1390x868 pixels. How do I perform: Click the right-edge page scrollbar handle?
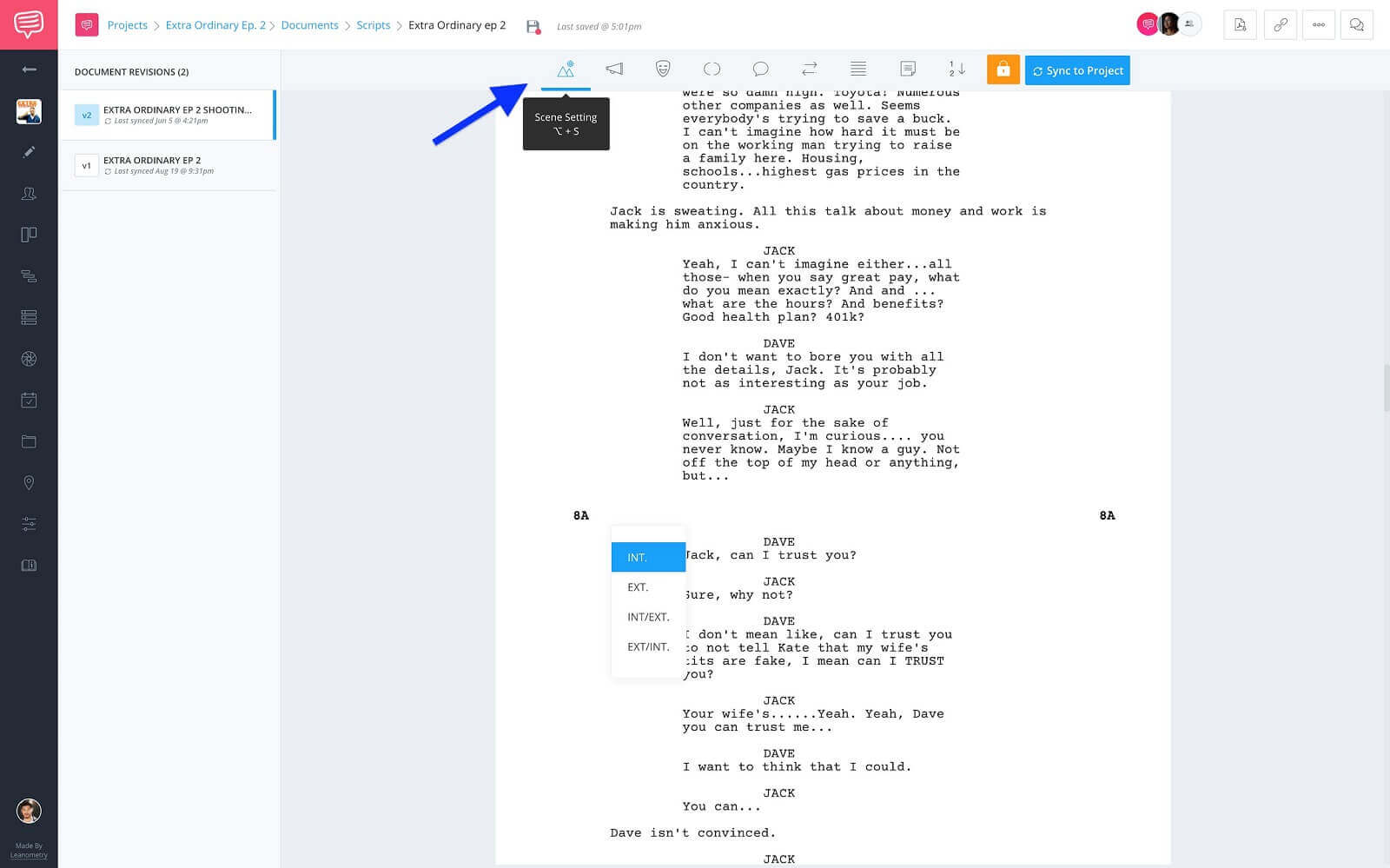tap(1386, 388)
